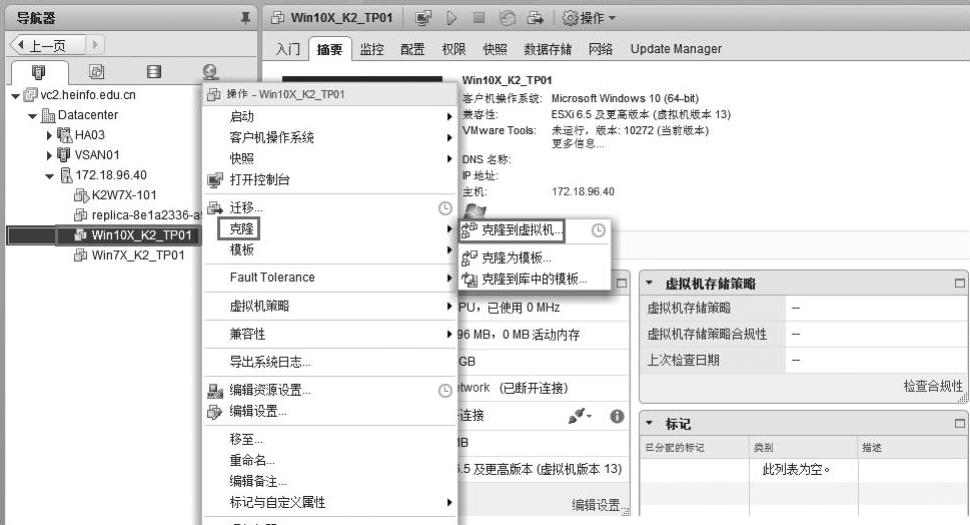Switch to the 权限 tab
970x525 pixels.
point(454,49)
